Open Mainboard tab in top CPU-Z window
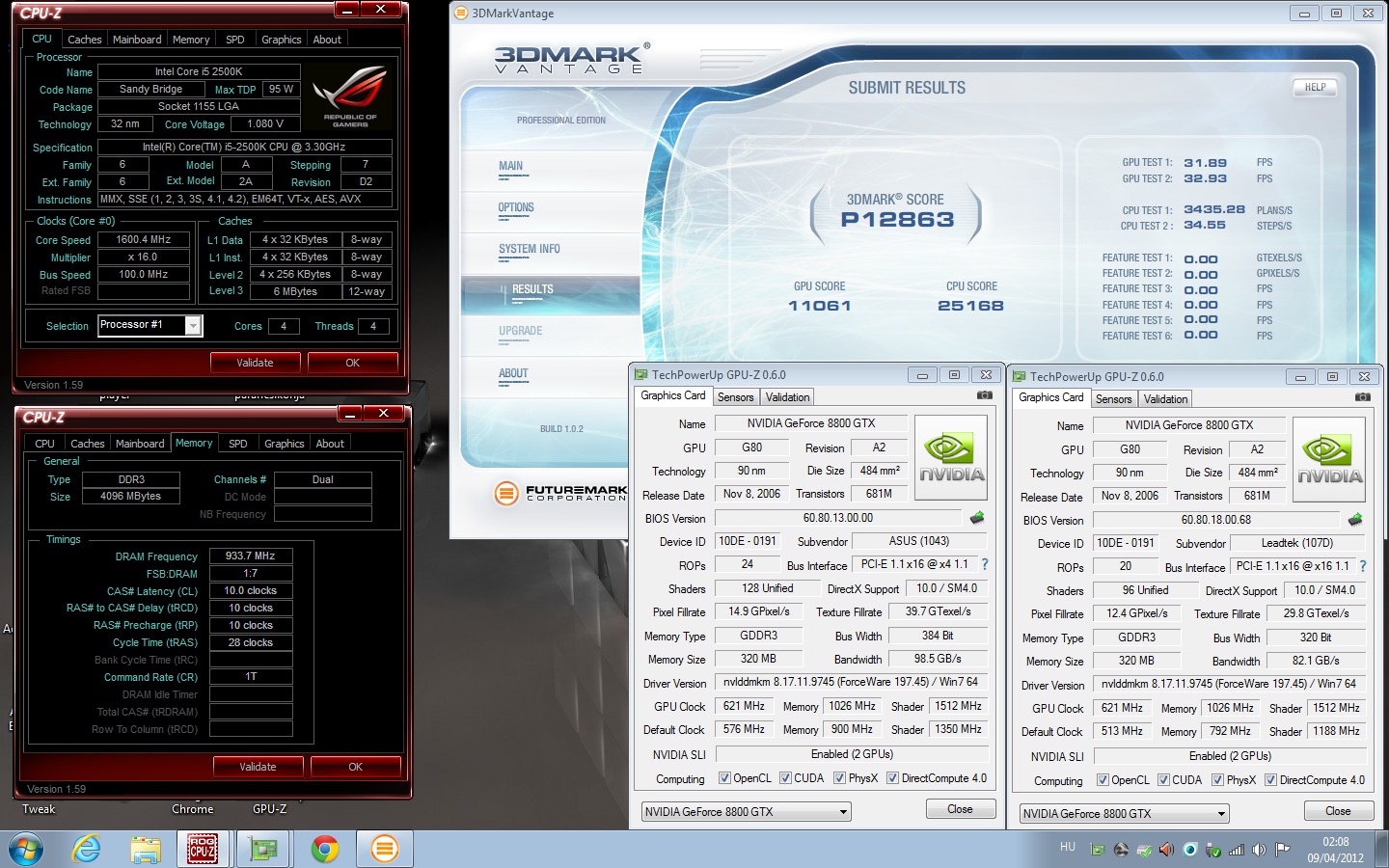Image resolution: width=1389 pixels, height=868 pixels. [x=137, y=40]
